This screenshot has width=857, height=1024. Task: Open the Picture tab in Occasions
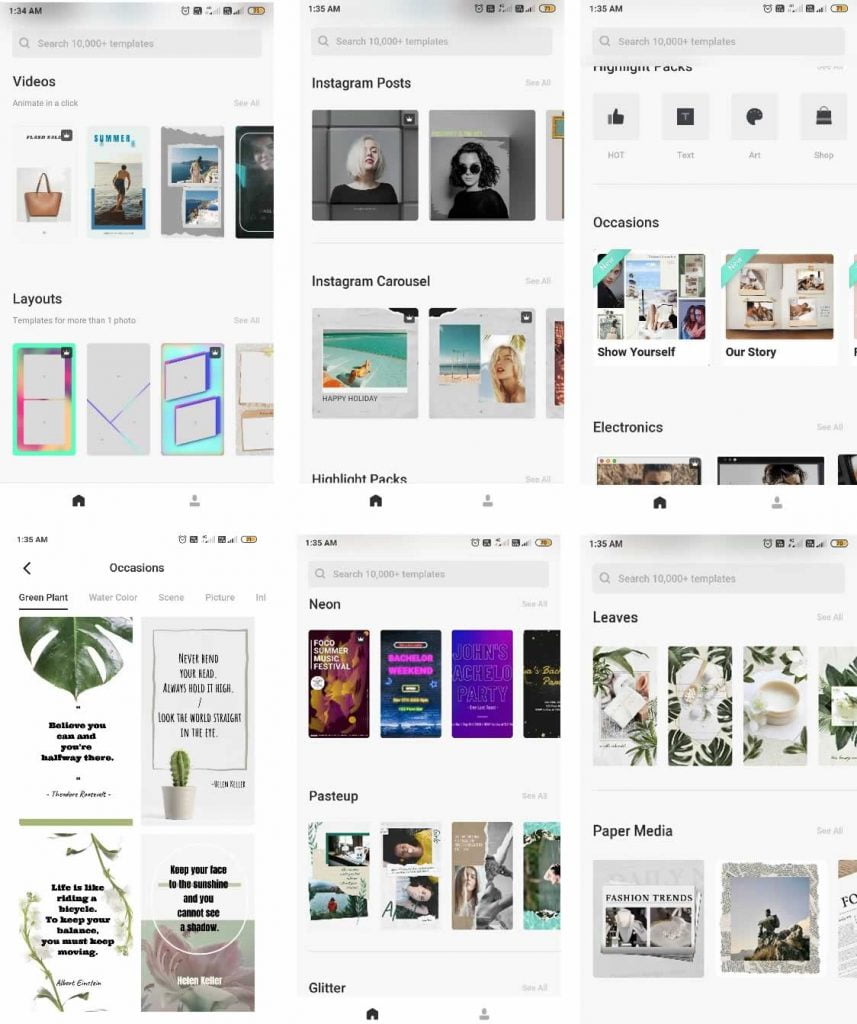coord(219,598)
